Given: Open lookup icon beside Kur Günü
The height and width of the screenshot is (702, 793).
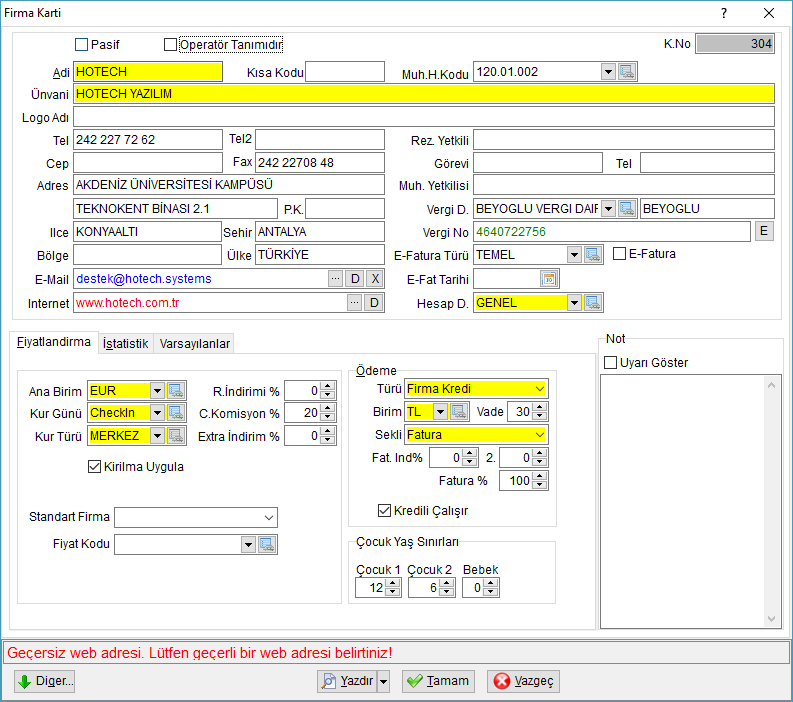Looking at the screenshot, I should click(x=176, y=413).
